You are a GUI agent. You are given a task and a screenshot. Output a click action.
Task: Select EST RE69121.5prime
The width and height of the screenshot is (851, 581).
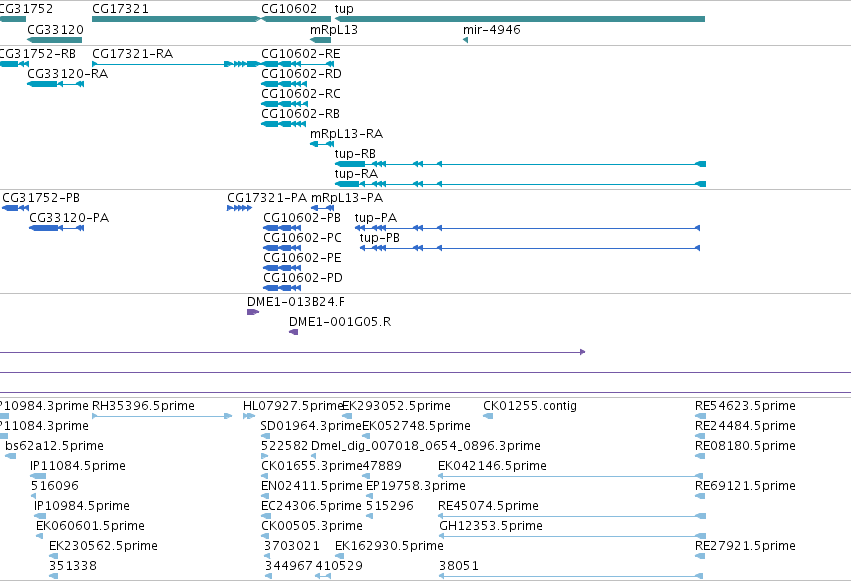(700, 496)
